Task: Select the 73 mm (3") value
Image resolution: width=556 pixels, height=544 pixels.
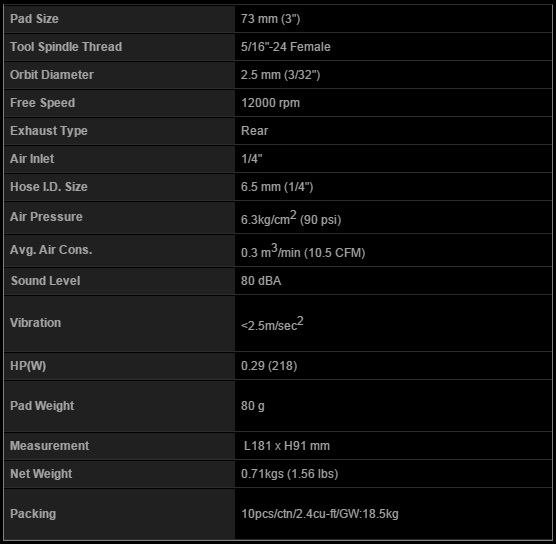Action: [x=271, y=19]
